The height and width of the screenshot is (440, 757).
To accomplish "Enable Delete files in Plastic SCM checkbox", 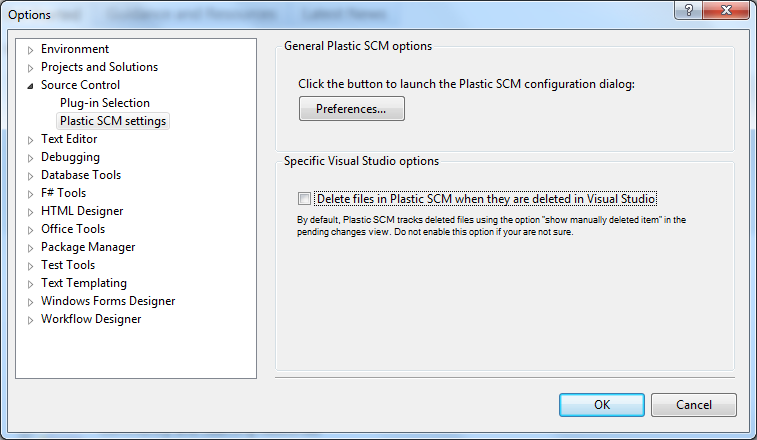I will 305,199.
